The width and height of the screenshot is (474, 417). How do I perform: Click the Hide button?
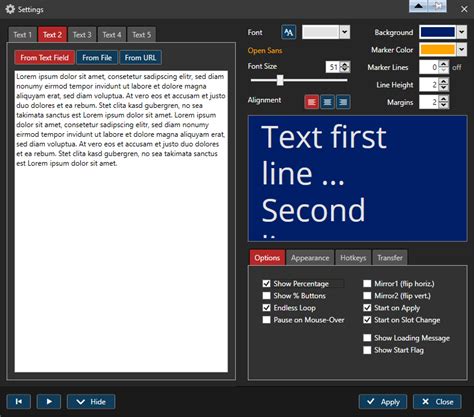[x=91, y=402]
